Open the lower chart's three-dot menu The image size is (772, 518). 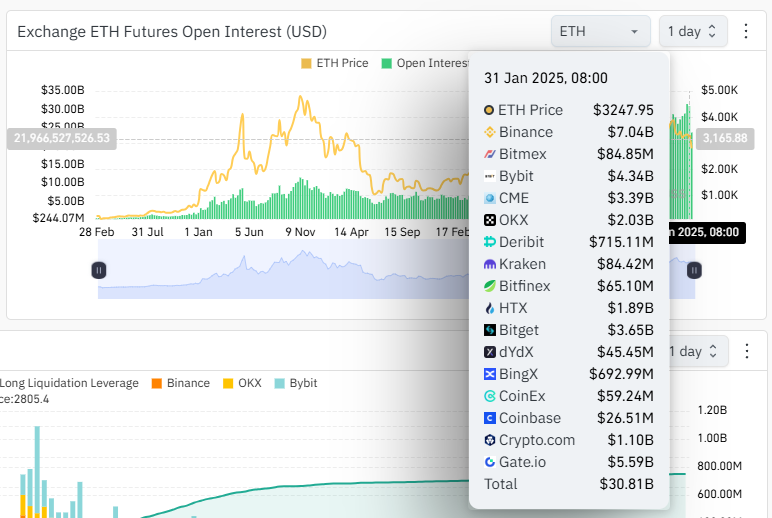click(745, 352)
